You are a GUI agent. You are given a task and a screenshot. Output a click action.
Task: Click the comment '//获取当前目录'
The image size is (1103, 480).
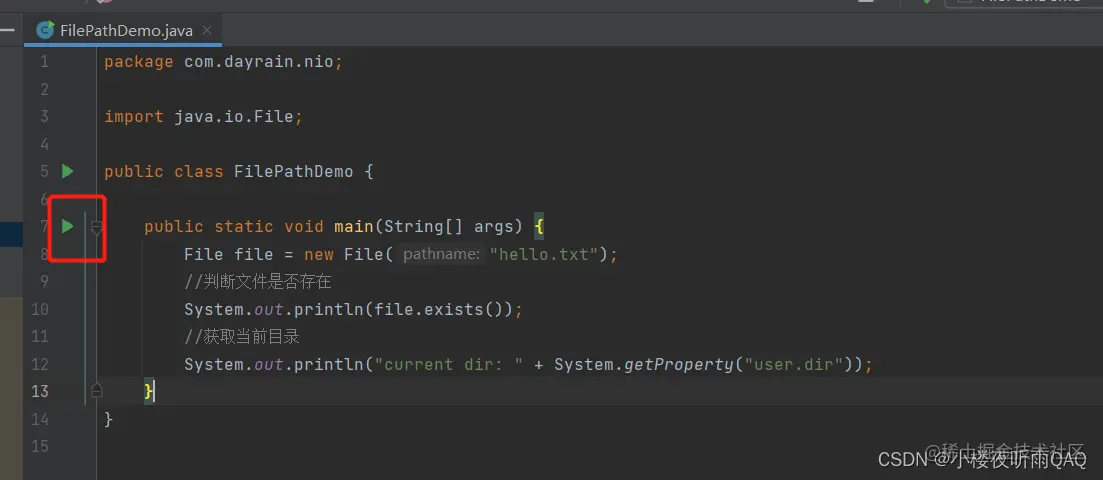[242, 337]
